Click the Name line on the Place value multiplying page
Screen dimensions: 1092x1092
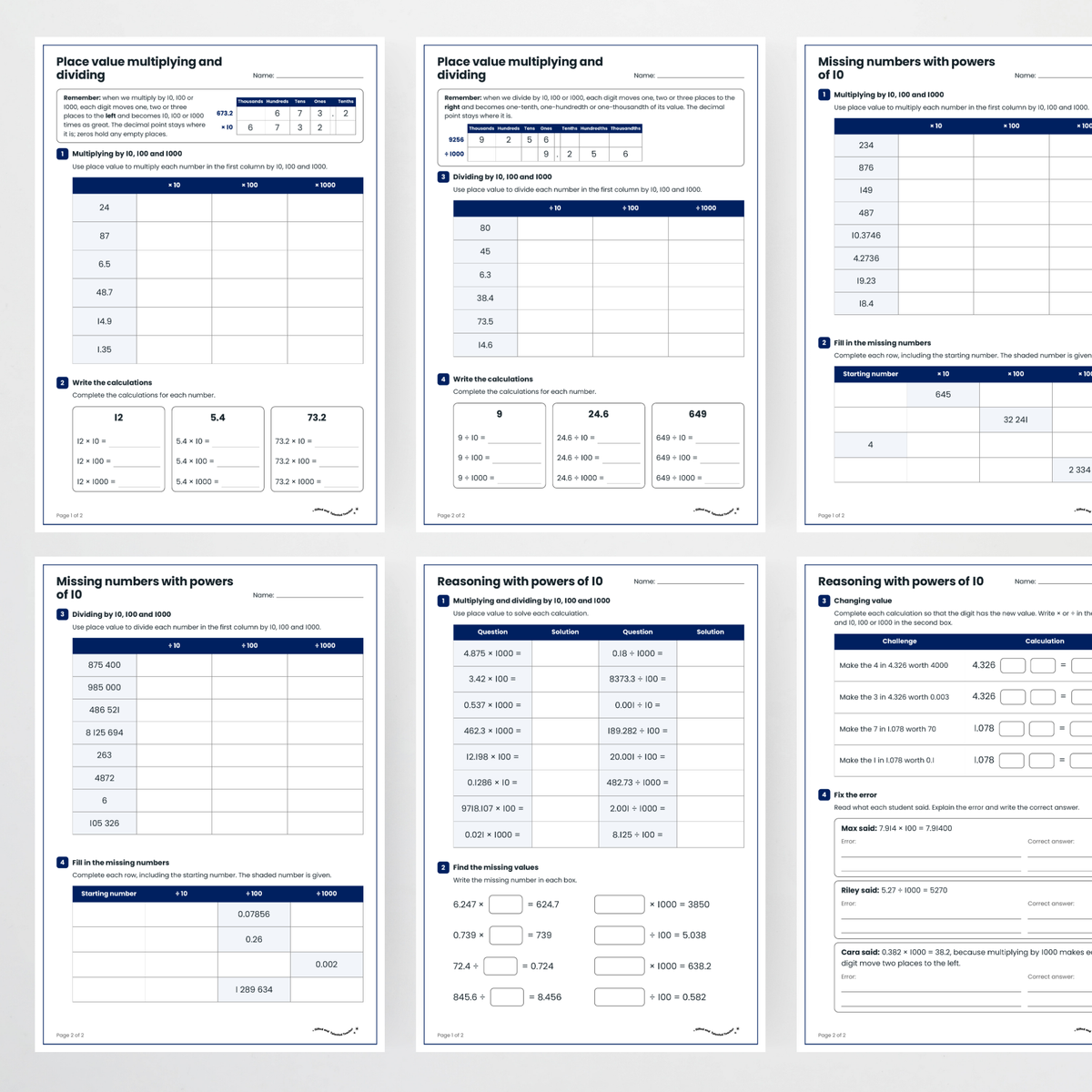[319, 76]
